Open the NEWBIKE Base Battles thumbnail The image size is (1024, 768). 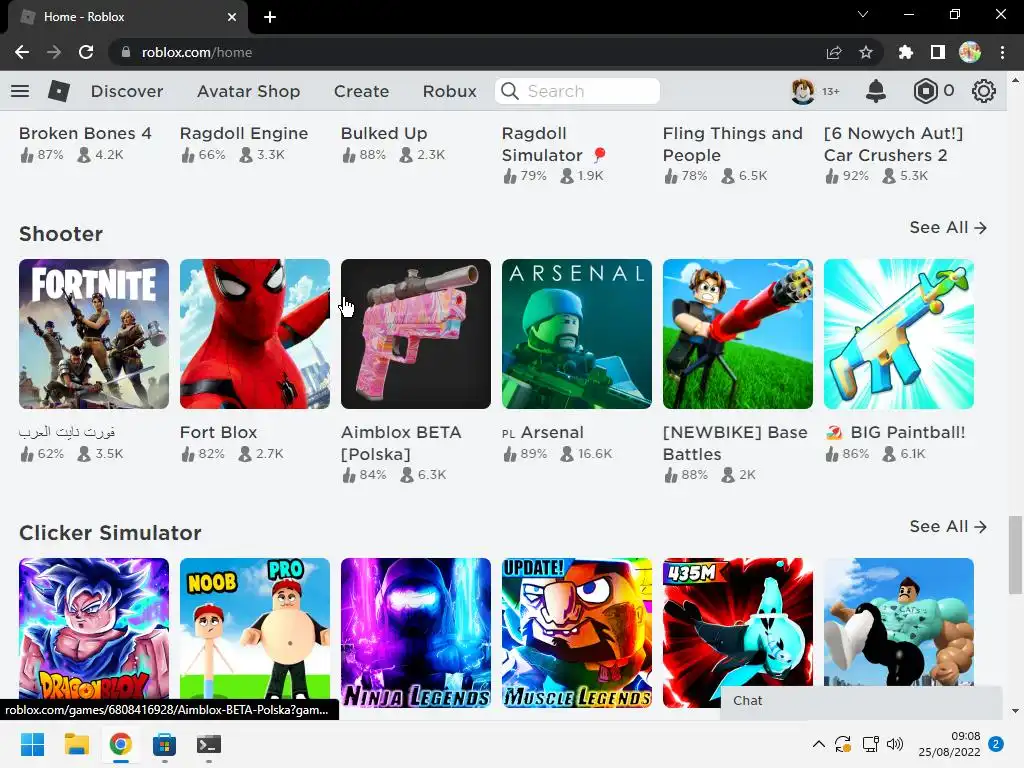(x=738, y=334)
